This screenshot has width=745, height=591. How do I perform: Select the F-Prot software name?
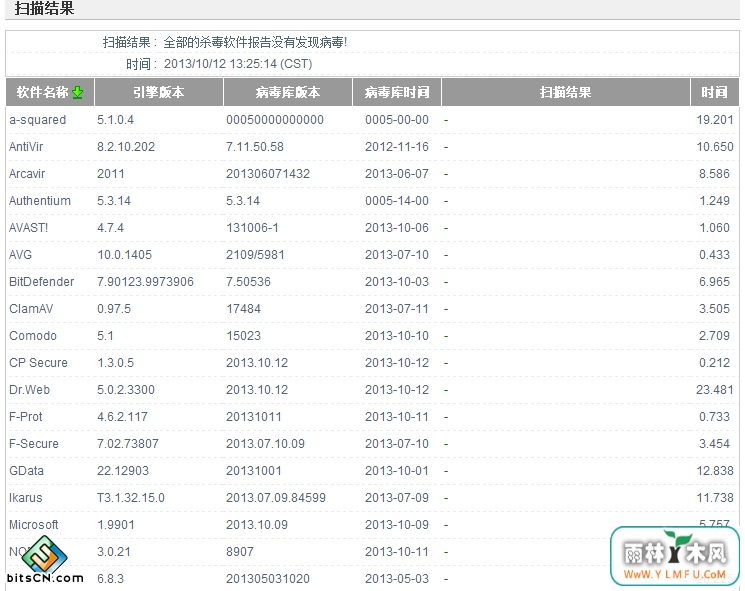point(26,417)
